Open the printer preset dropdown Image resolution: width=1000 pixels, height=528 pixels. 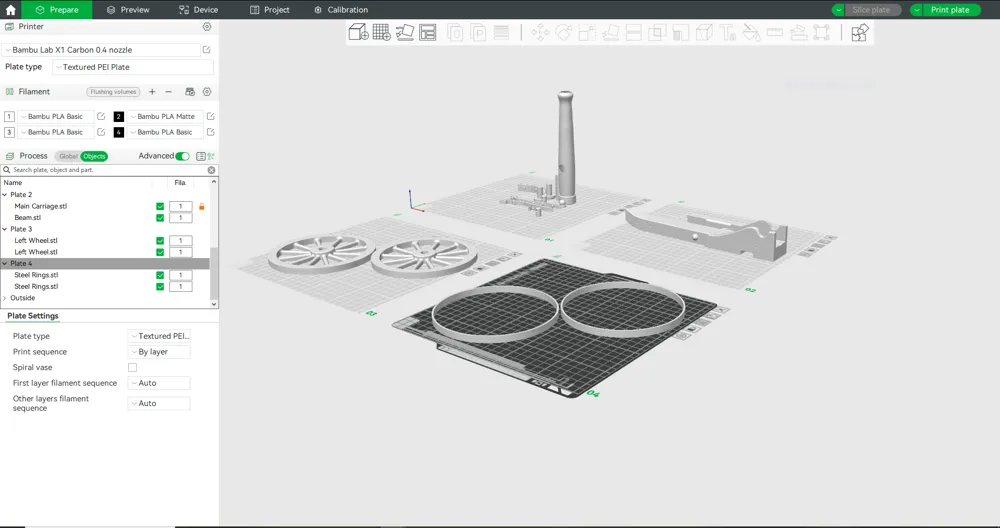(102, 50)
